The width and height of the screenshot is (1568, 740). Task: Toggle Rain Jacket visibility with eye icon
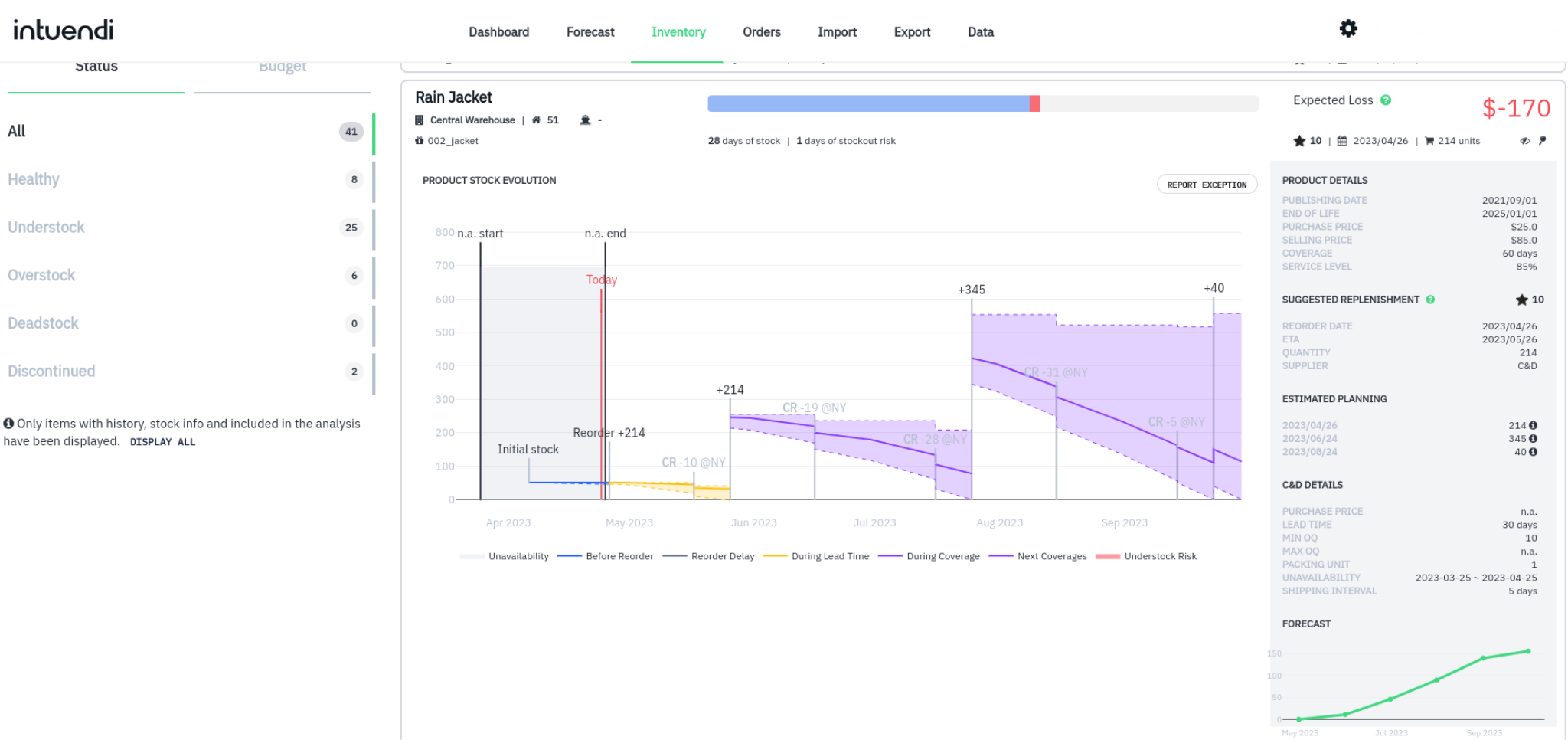(x=1525, y=141)
